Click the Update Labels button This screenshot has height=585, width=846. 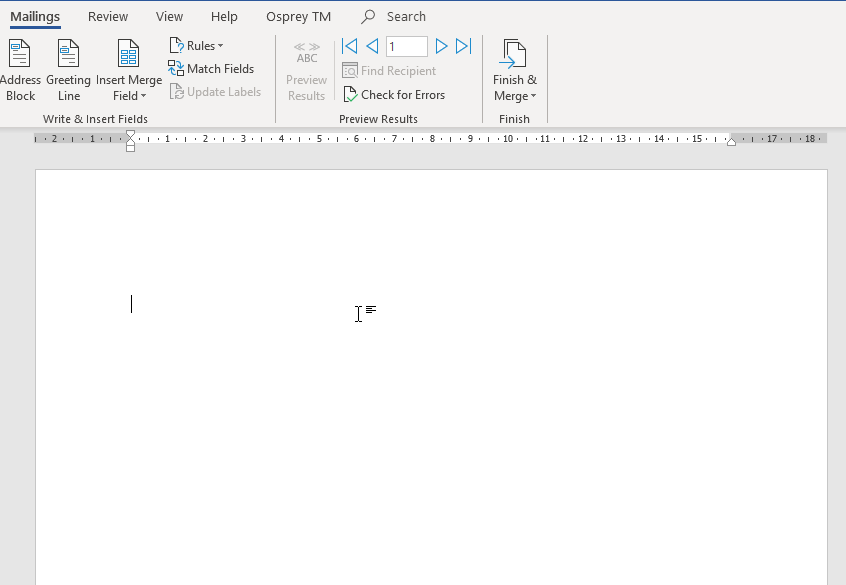coord(215,92)
